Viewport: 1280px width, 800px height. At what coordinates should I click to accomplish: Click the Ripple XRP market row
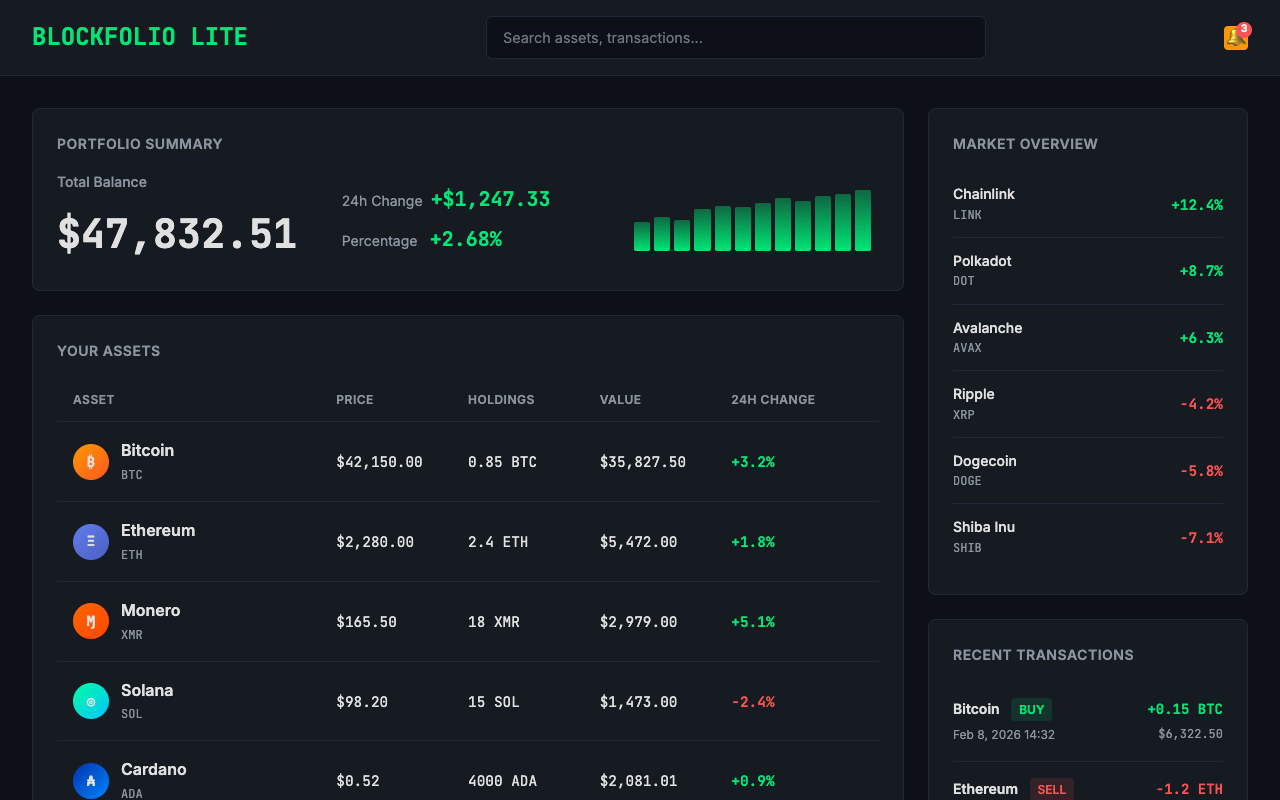(x=1088, y=403)
